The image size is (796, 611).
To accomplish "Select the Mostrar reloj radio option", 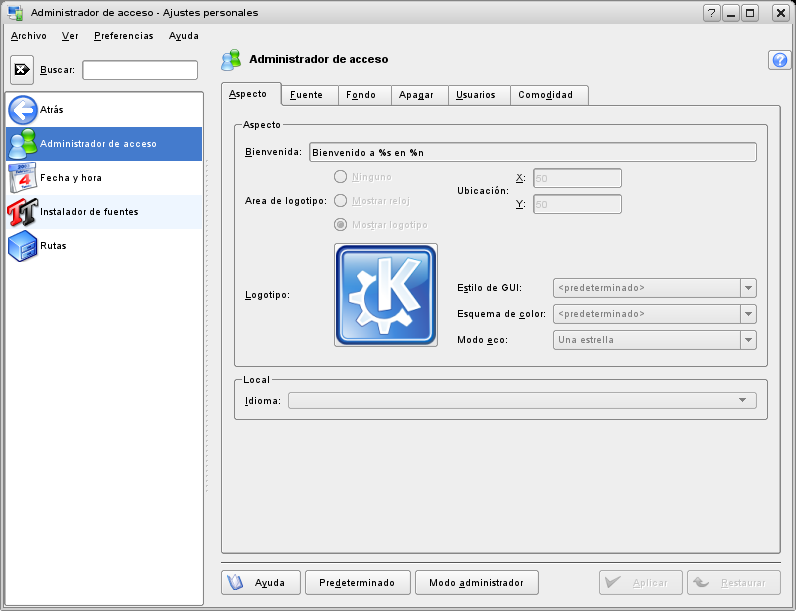I will point(341,200).
